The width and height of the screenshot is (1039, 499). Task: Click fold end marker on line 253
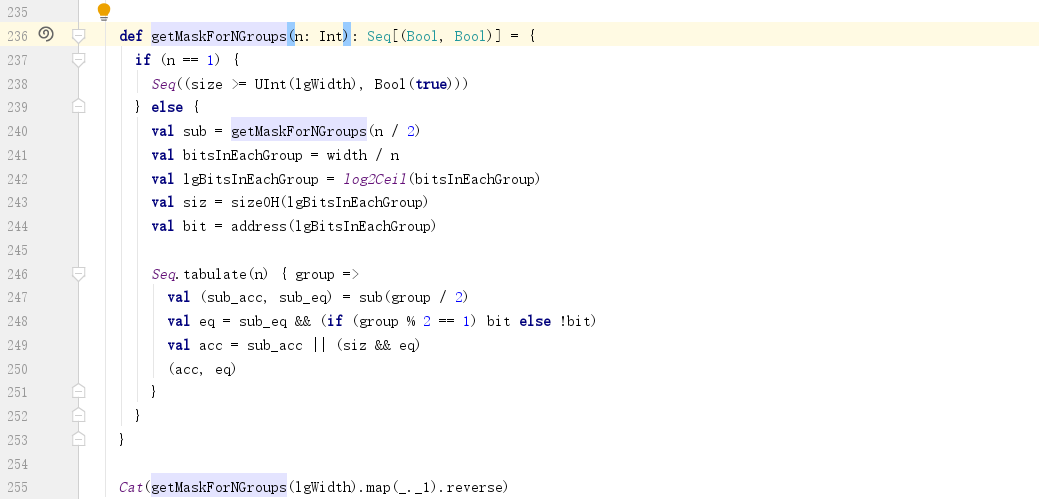click(78, 439)
